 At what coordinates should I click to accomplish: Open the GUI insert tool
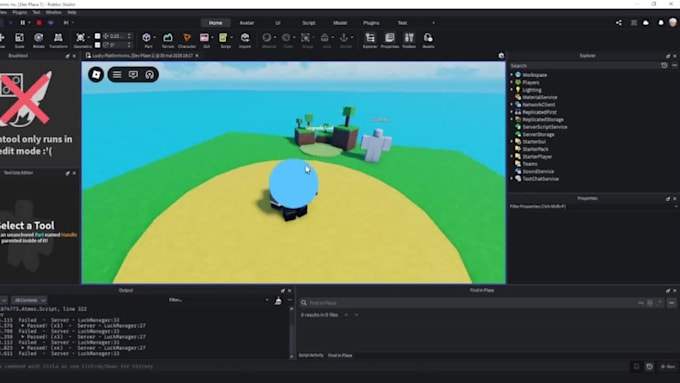pyautogui.click(x=205, y=40)
